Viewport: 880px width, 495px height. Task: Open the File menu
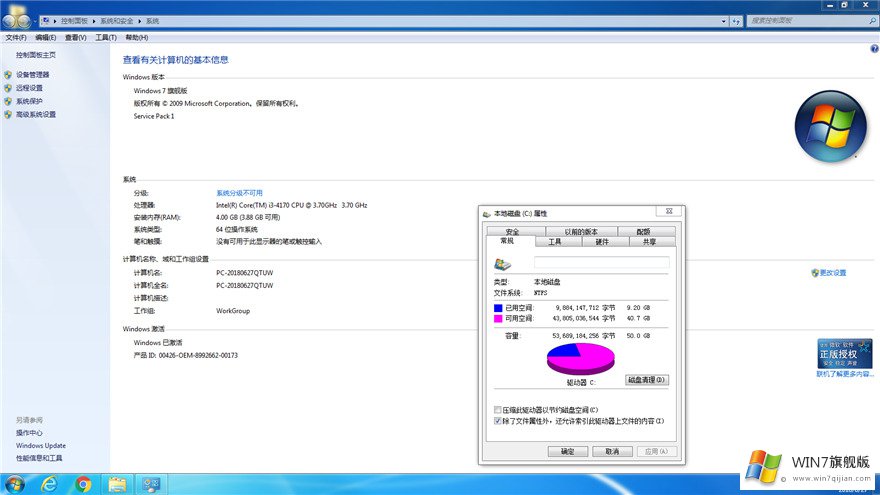pos(16,38)
